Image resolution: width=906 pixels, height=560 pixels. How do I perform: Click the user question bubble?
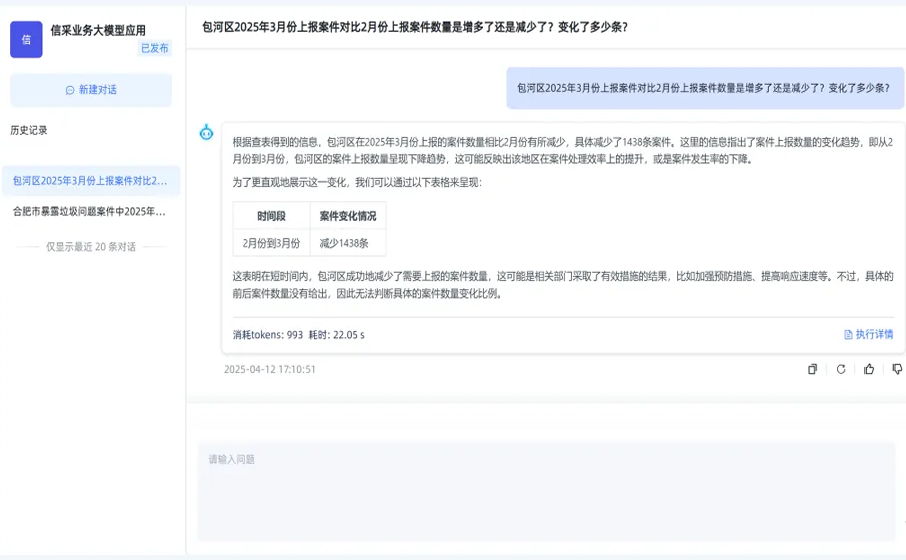[704, 88]
